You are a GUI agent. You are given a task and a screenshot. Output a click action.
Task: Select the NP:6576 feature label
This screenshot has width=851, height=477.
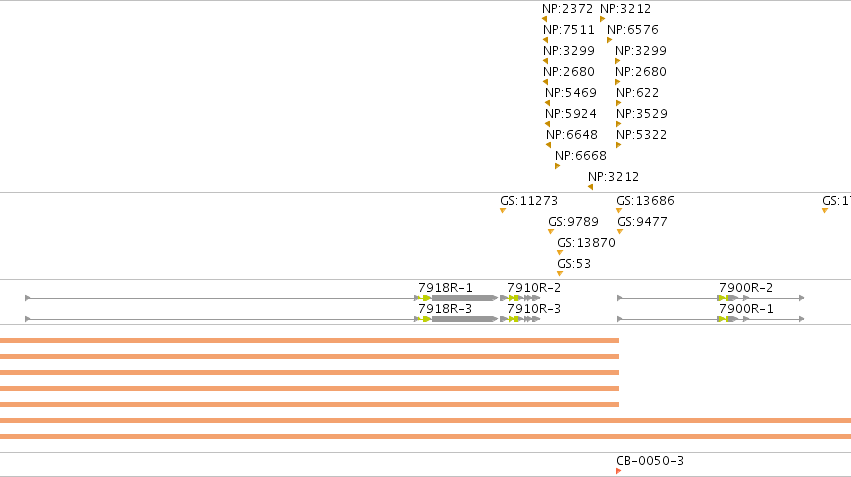633,30
